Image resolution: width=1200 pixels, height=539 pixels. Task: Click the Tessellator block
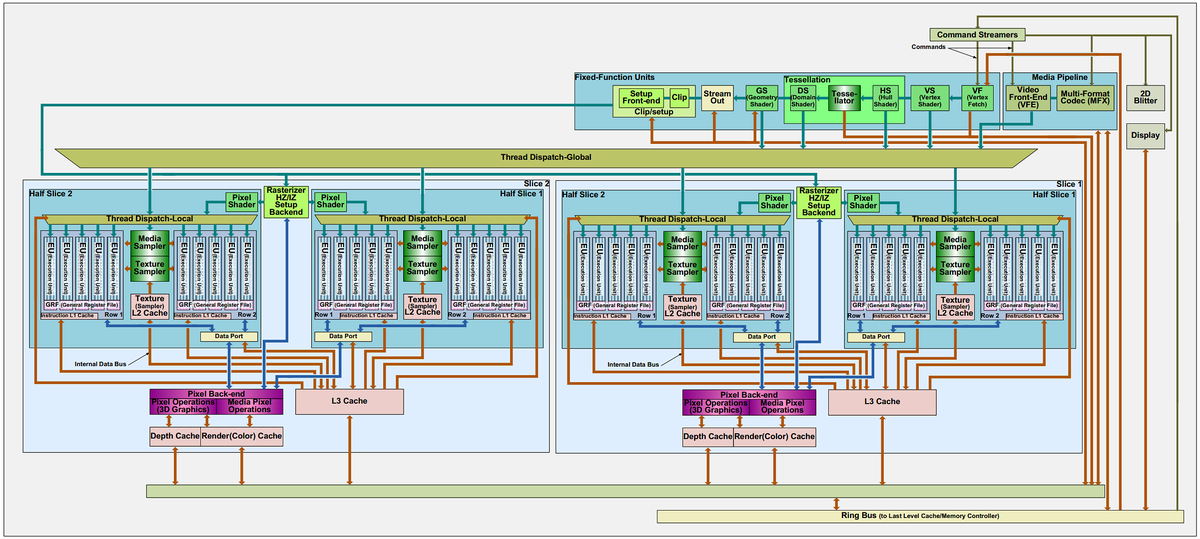[x=844, y=98]
